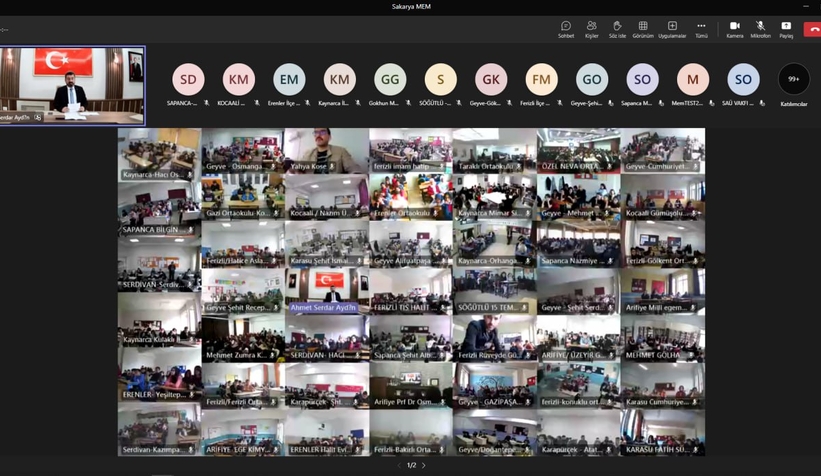Screen dimensions: 821x476
Task: Open the Sohbet chat panel
Action: click(x=565, y=28)
